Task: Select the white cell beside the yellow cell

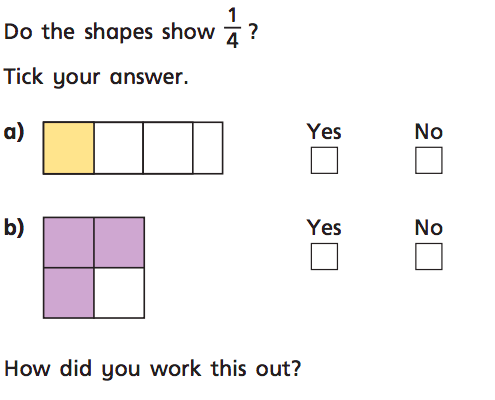Action: [x=118, y=148]
